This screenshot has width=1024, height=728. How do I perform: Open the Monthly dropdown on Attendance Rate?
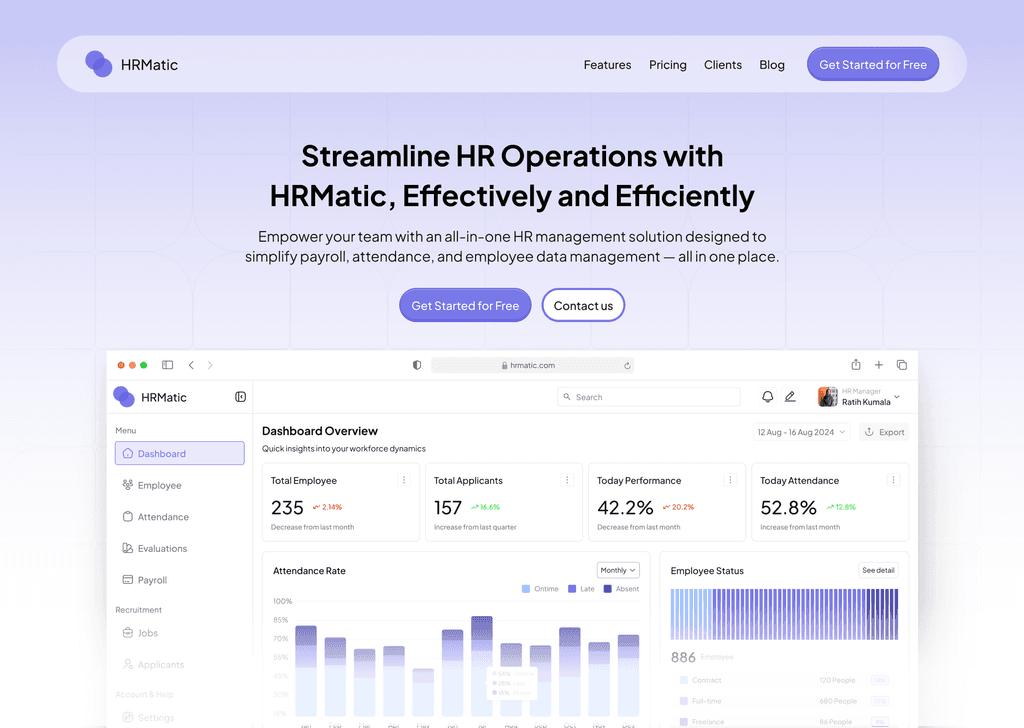(x=618, y=570)
